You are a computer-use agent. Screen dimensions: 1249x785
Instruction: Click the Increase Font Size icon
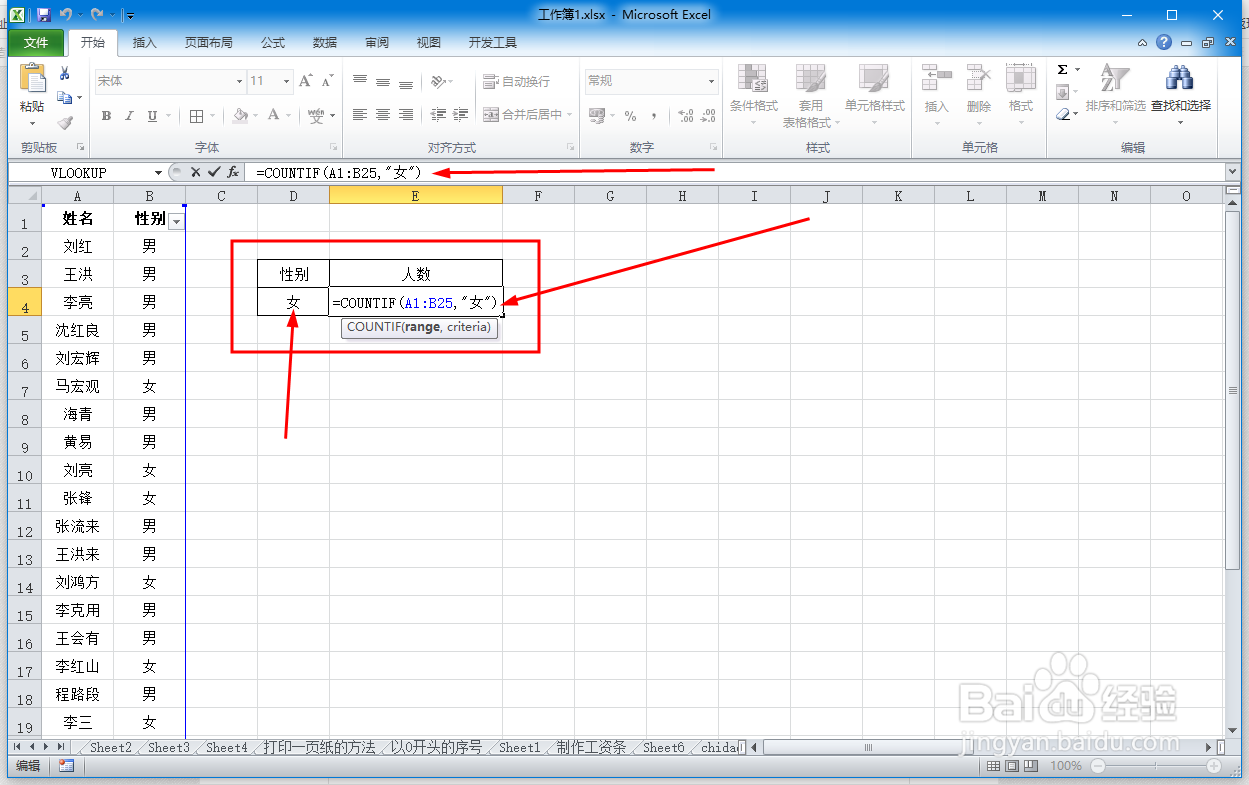tap(306, 81)
